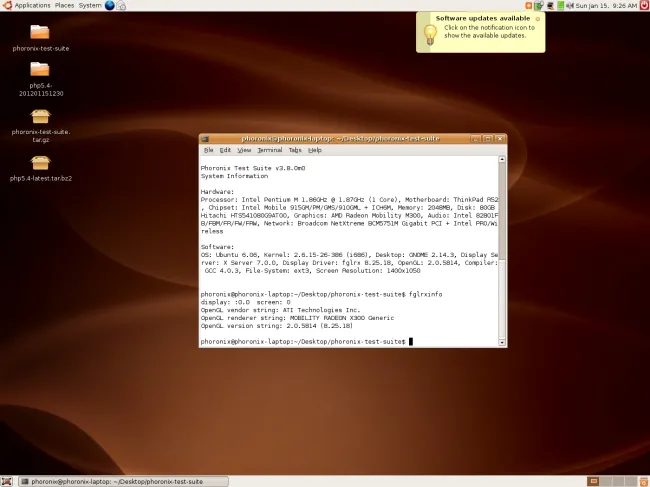This screenshot has height=487, width=650.
Task: Close the terminal window
Action: tap(500, 139)
